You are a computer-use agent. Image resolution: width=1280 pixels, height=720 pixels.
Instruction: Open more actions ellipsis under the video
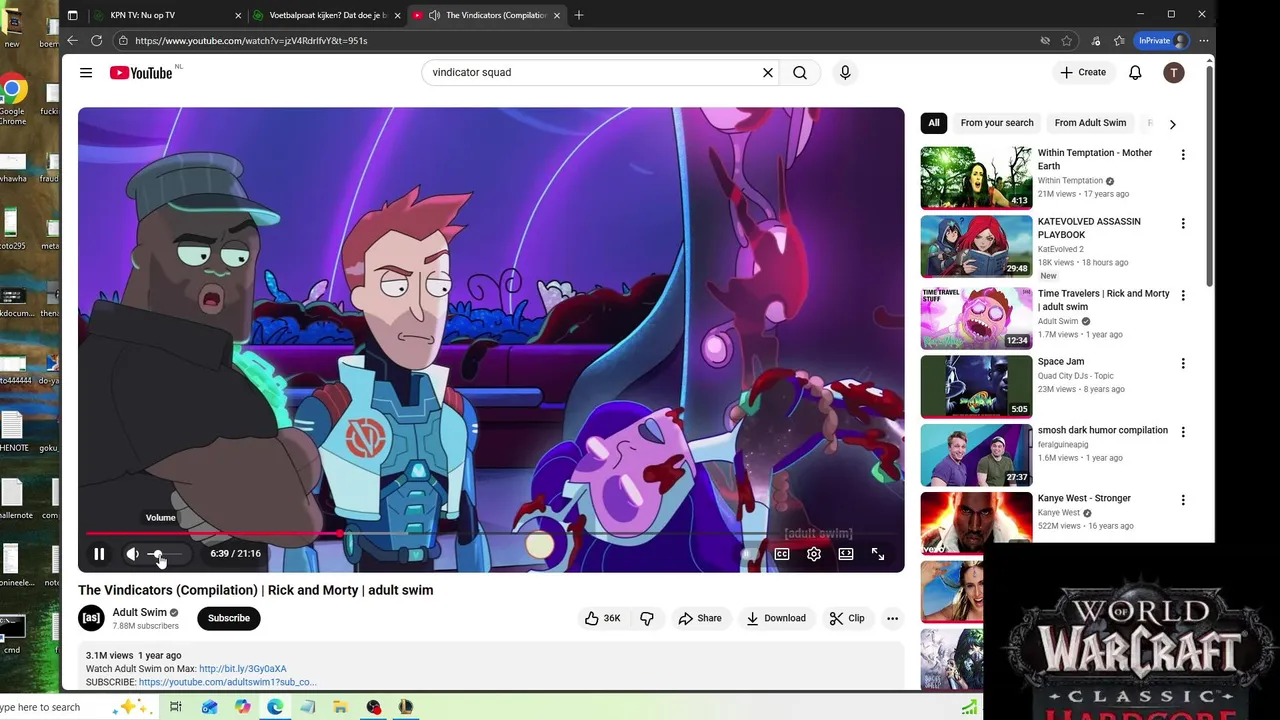click(x=892, y=618)
